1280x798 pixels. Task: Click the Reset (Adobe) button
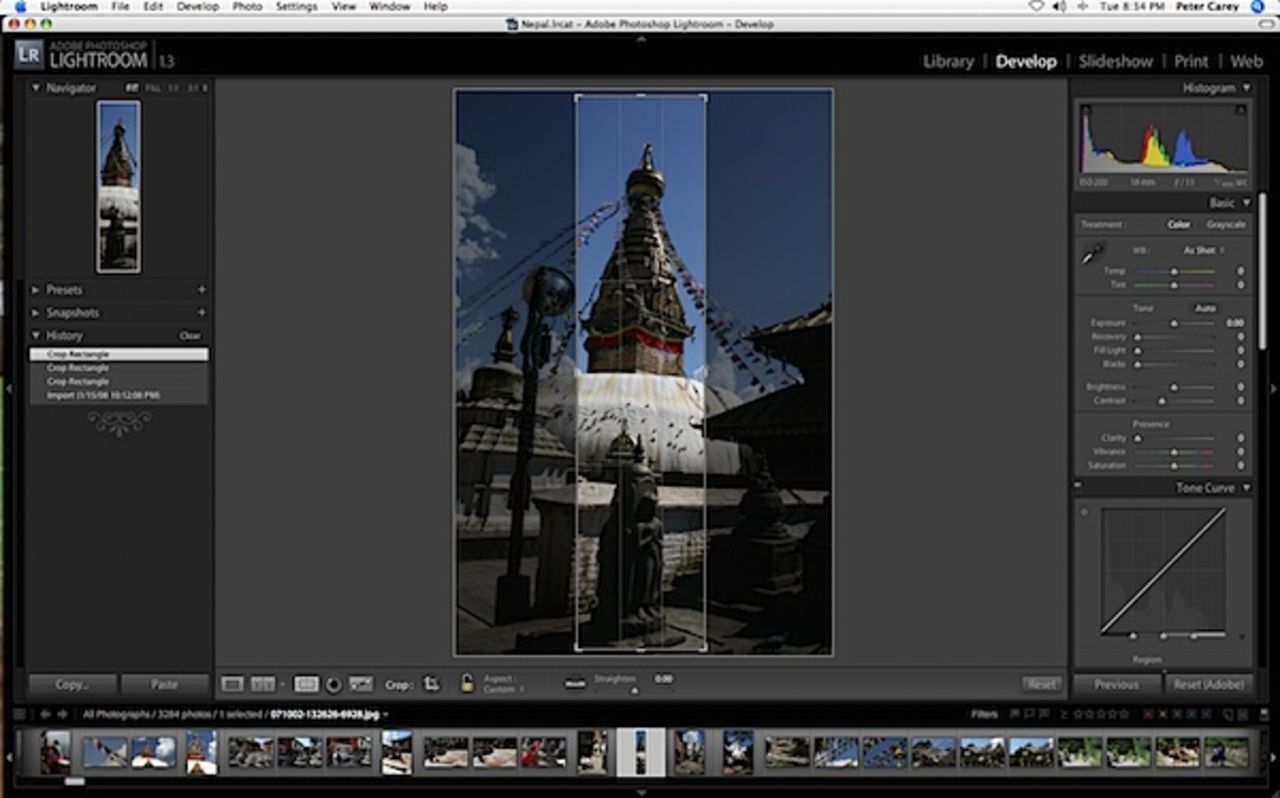coord(1208,685)
